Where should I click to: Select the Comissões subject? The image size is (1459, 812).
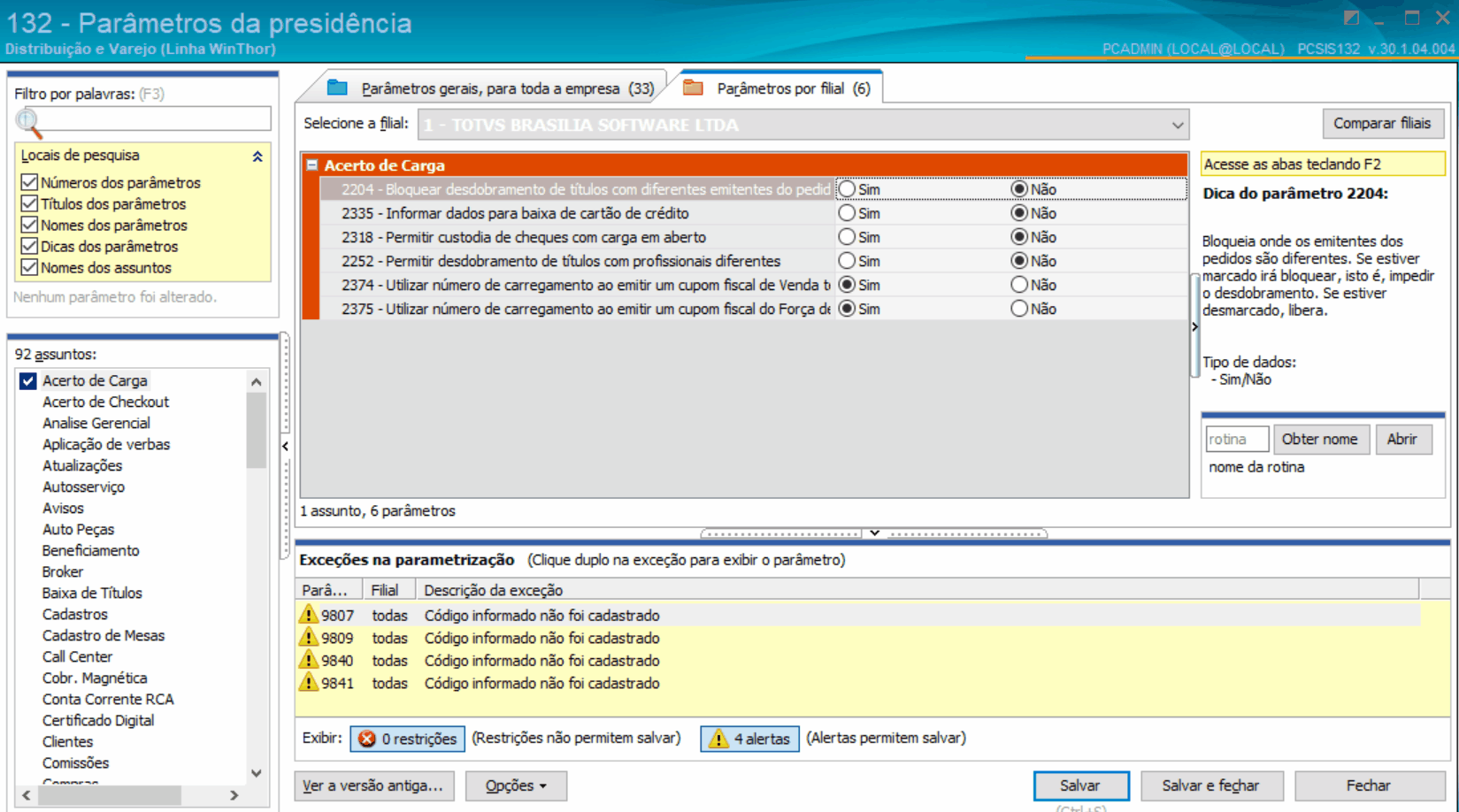point(75,762)
